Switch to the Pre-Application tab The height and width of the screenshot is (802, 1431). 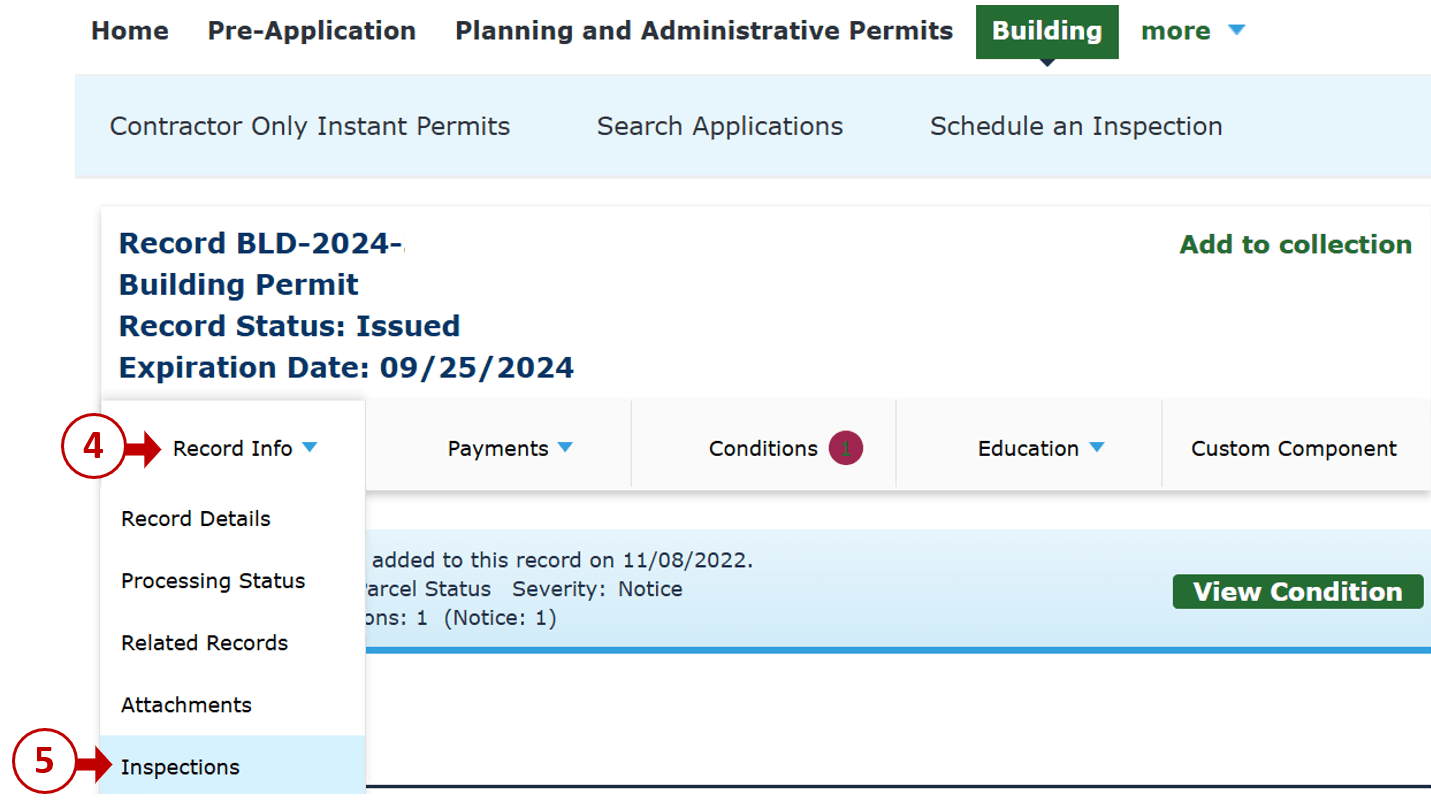click(x=312, y=31)
